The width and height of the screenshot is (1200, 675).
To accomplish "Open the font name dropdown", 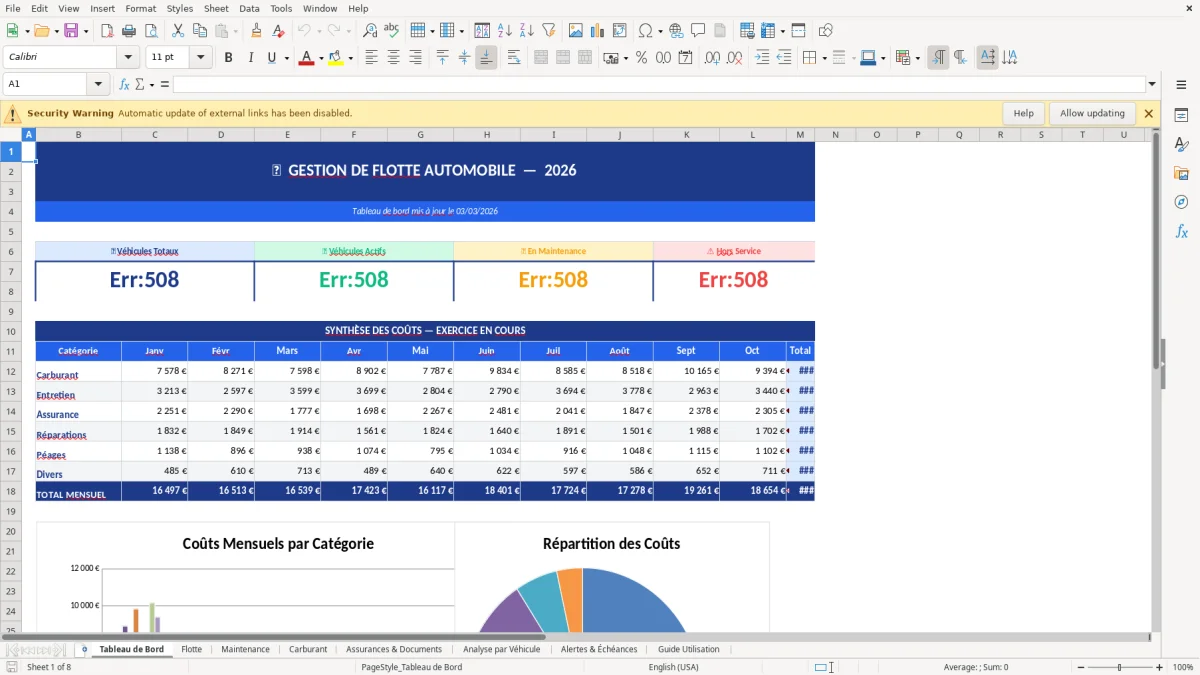I will tap(126, 57).
